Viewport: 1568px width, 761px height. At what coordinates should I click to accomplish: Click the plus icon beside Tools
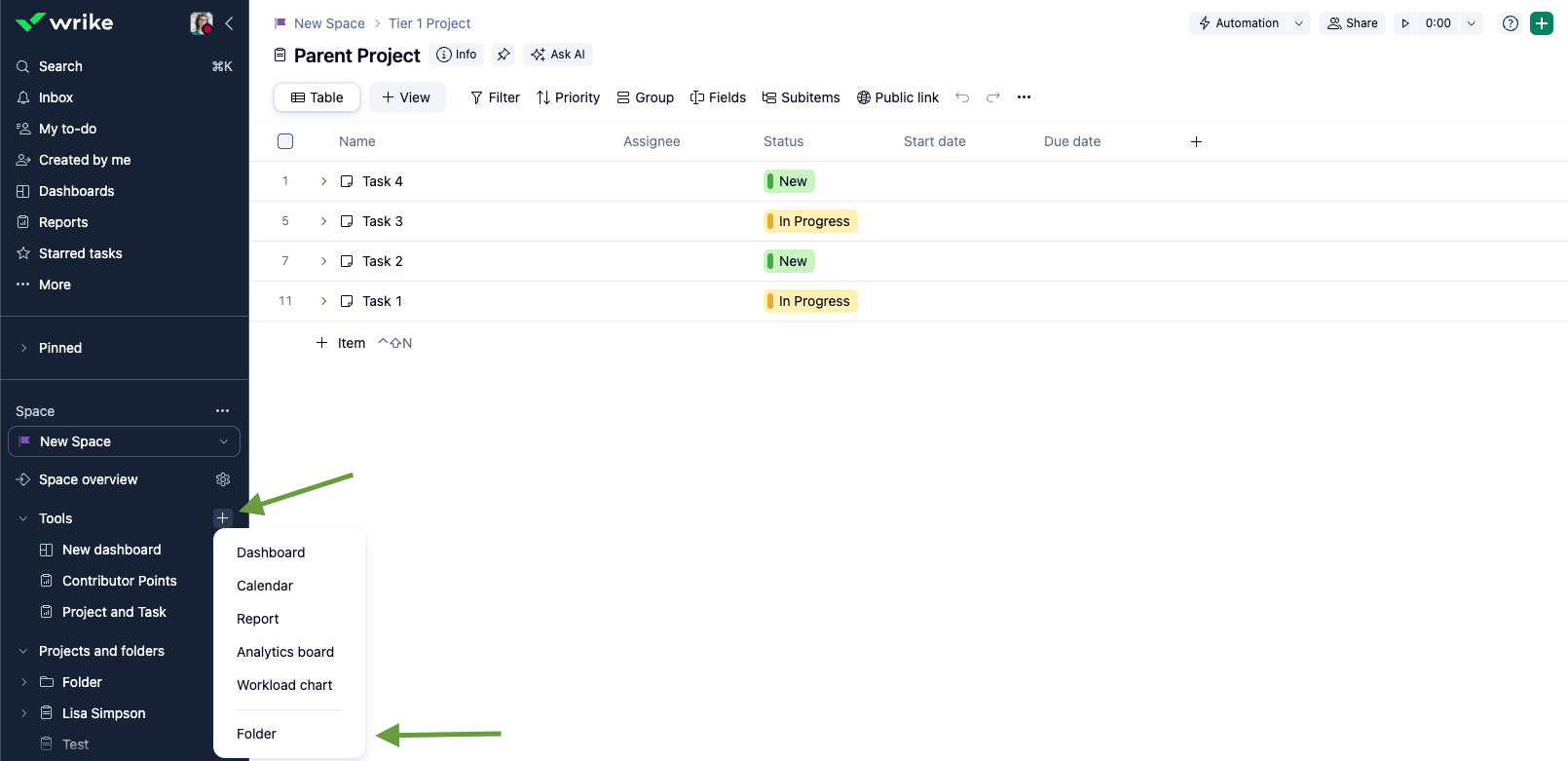coord(222,518)
